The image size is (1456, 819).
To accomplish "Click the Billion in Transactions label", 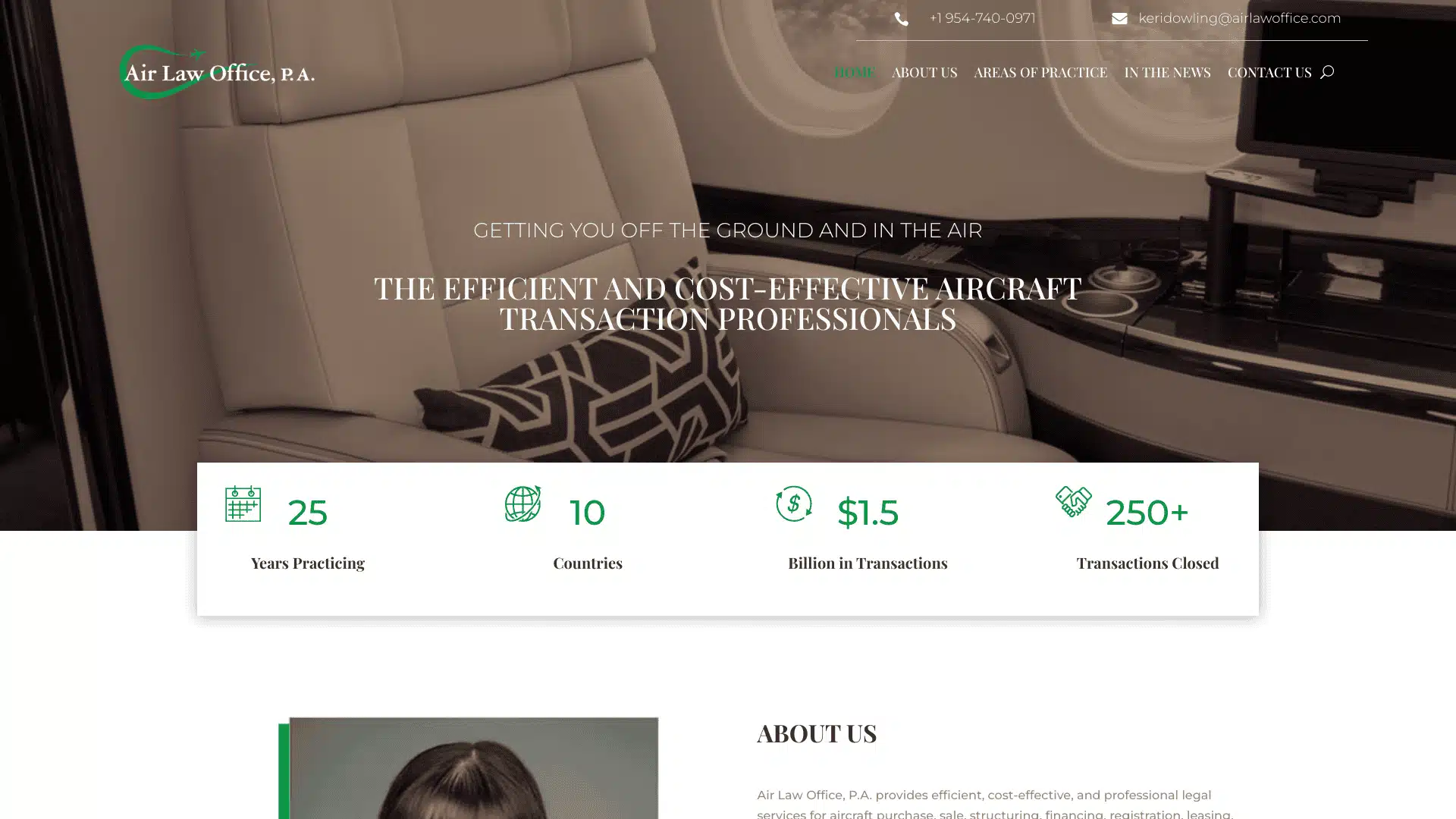I will pyautogui.click(x=868, y=563).
